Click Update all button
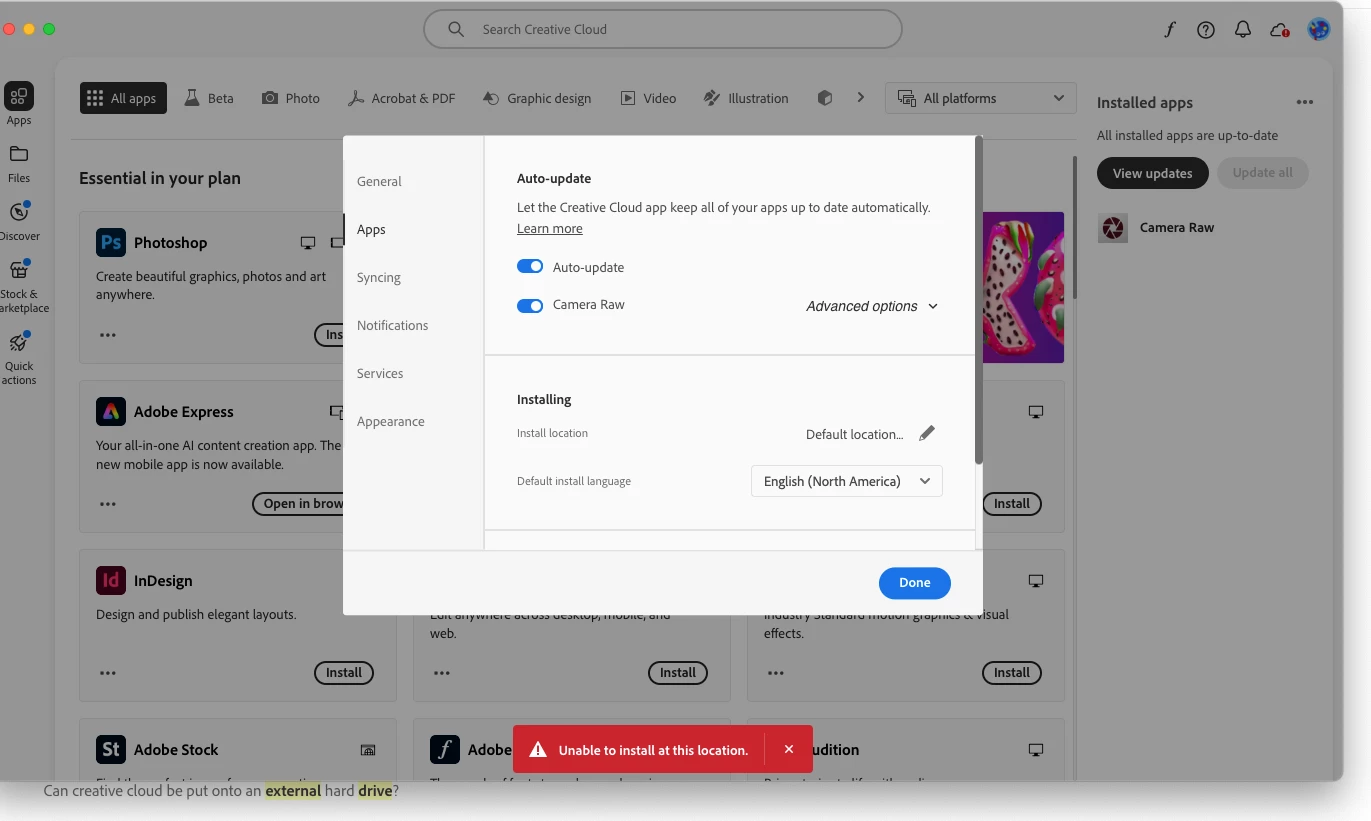Screen dimensions: 1371x821 point(1262,173)
